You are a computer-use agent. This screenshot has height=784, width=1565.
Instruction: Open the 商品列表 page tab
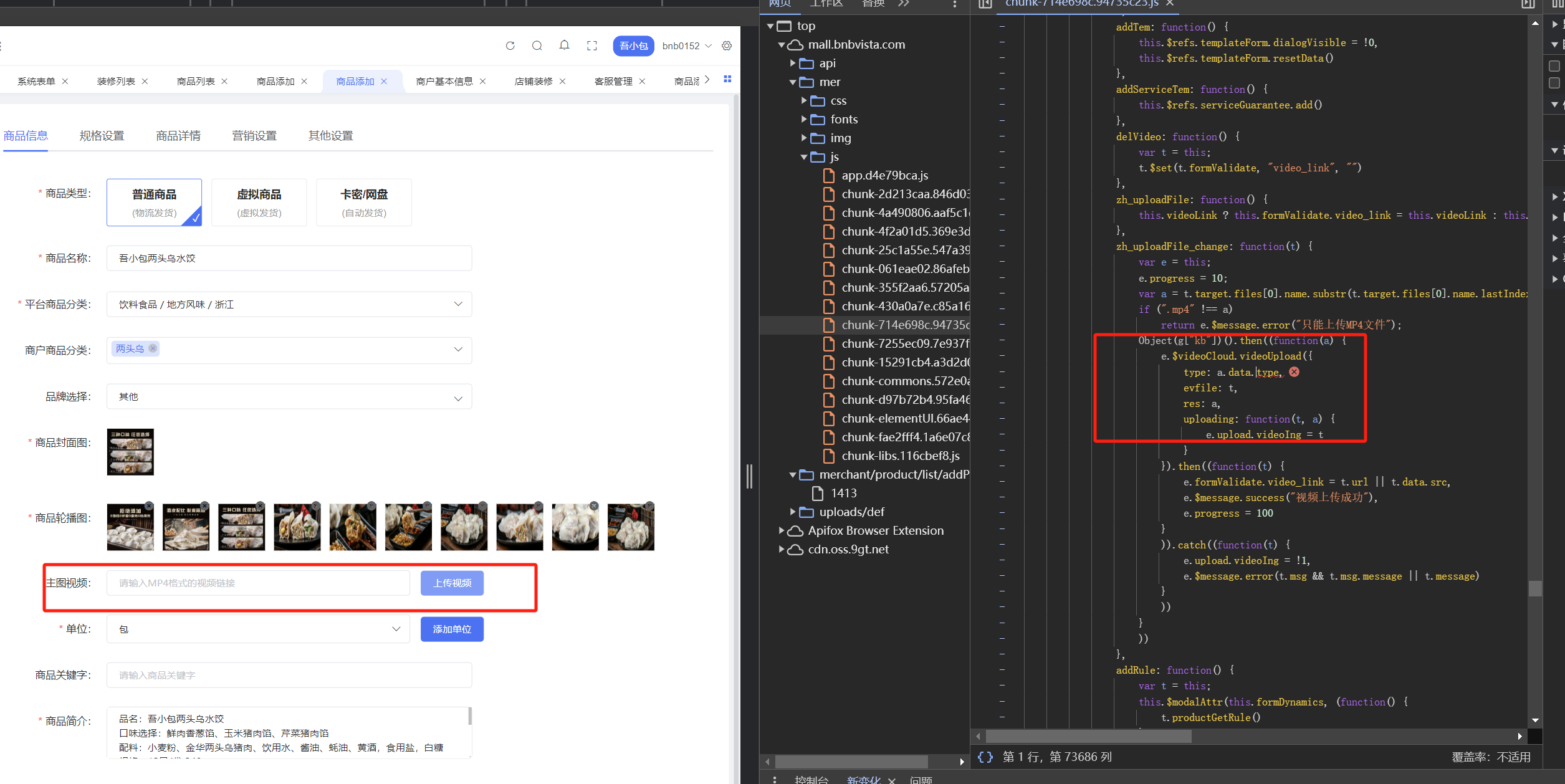click(196, 81)
